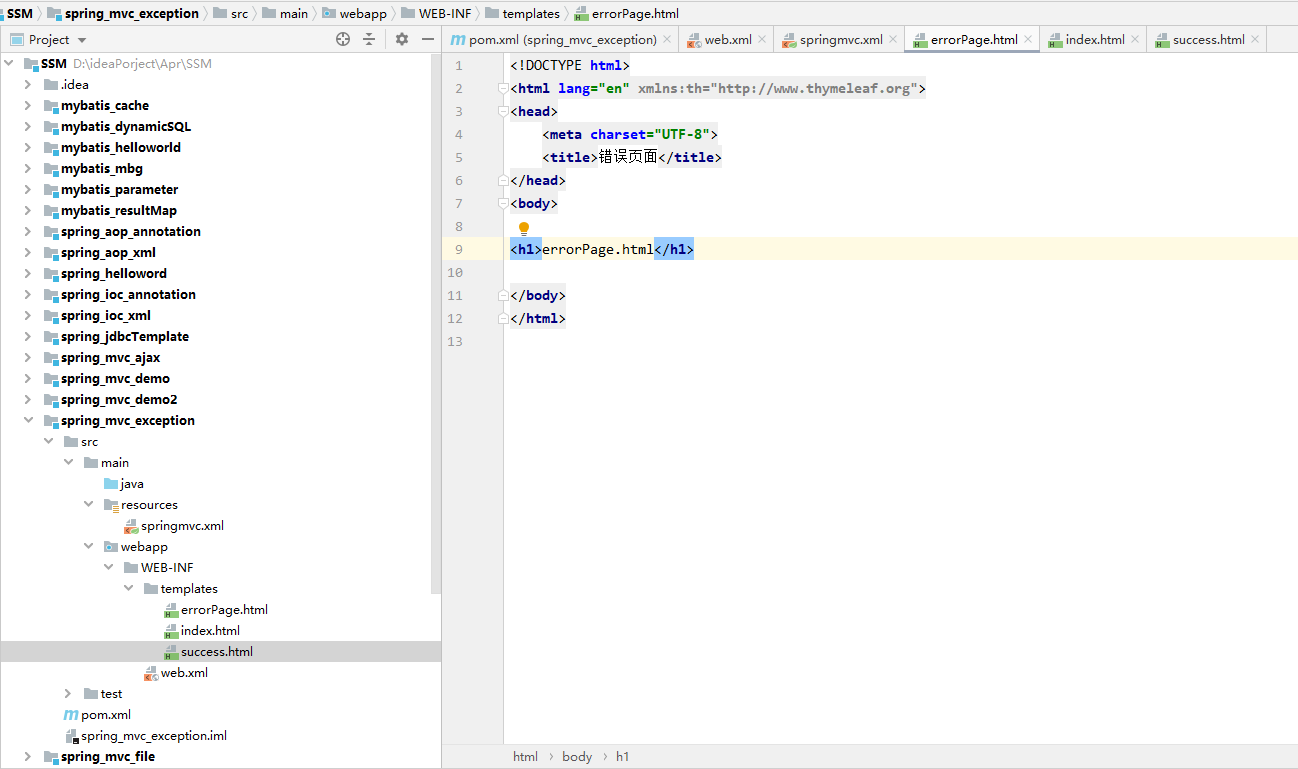Select the spring_jdbcTemplate module

[x=125, y=337]
